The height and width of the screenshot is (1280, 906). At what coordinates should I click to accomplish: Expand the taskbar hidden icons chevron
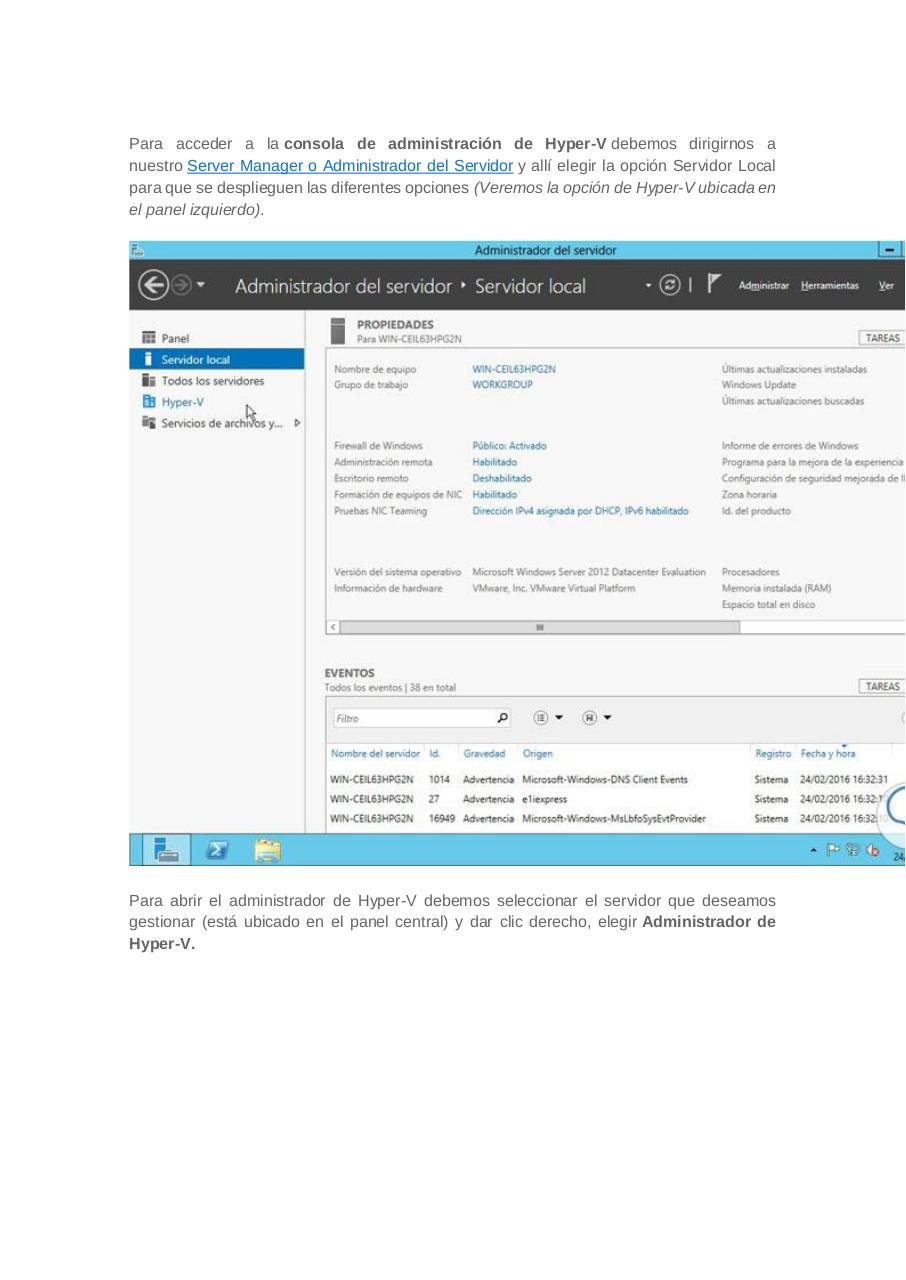coord(813,849)
